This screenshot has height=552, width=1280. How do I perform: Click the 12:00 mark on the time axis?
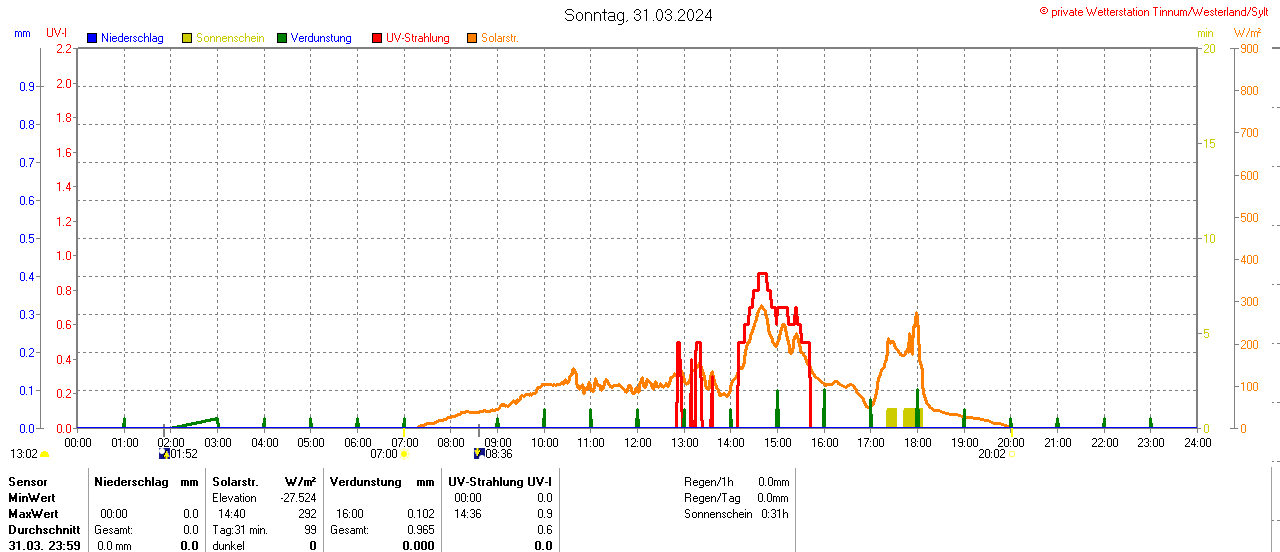point(637,442)
